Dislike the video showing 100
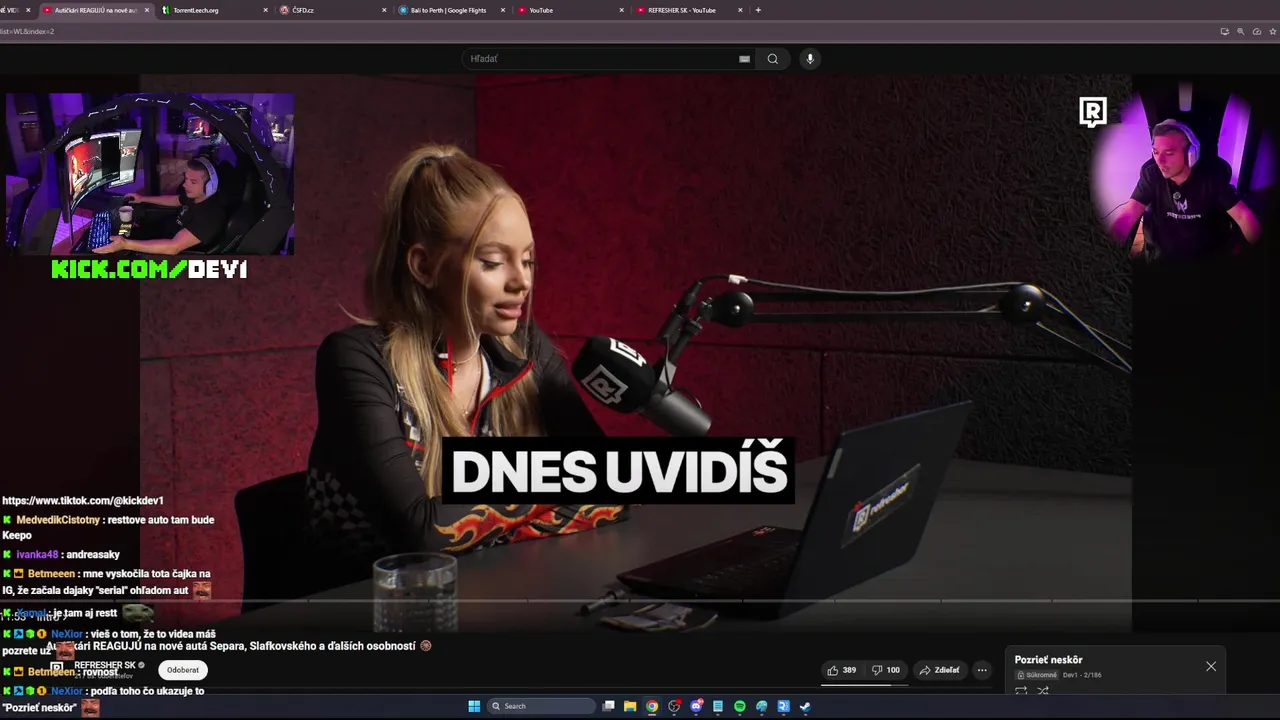 click(886, 670)
